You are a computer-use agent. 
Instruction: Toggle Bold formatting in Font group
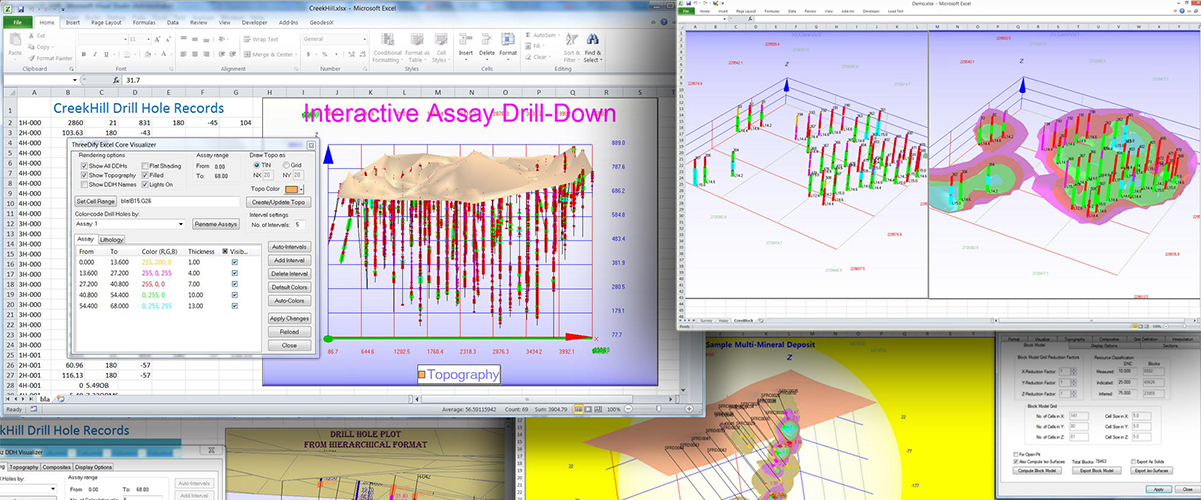(x=83, y=54)
